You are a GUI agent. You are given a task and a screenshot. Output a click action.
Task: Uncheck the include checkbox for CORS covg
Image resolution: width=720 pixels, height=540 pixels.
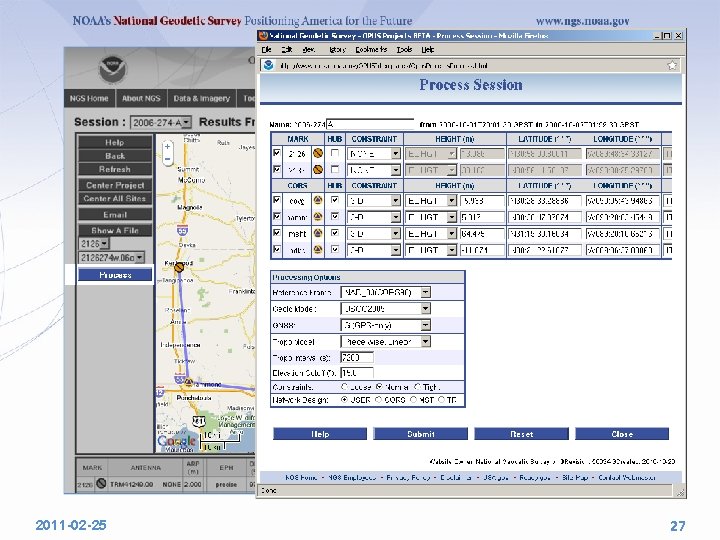pyautogui.click(x=277, y=200)
